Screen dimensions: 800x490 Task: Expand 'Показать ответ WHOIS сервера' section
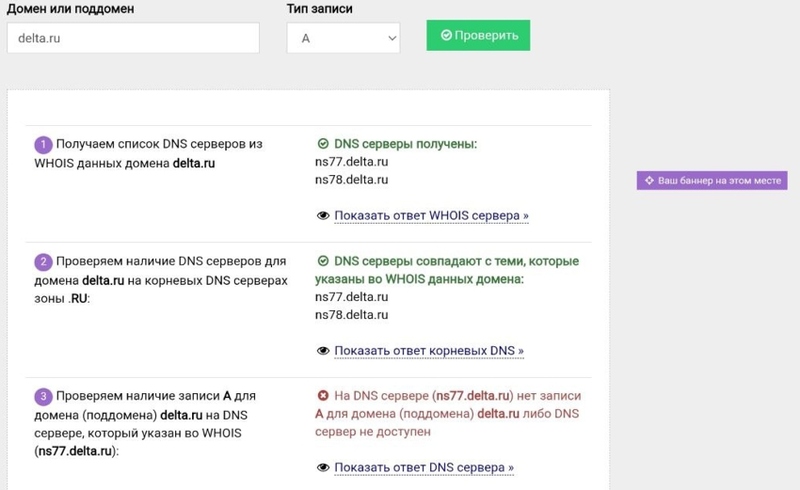tap(431, 215)
